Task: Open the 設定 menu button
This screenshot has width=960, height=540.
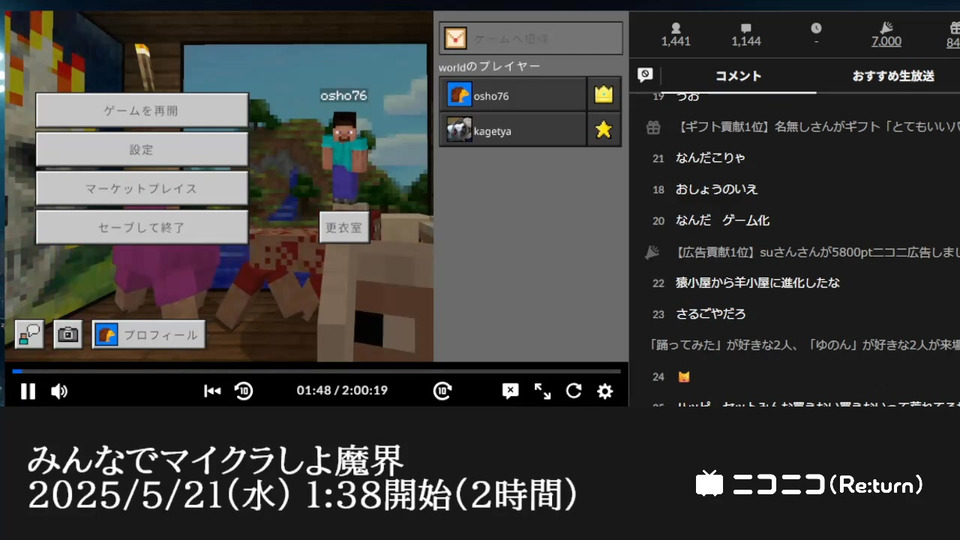Action: tap(141, 149)
